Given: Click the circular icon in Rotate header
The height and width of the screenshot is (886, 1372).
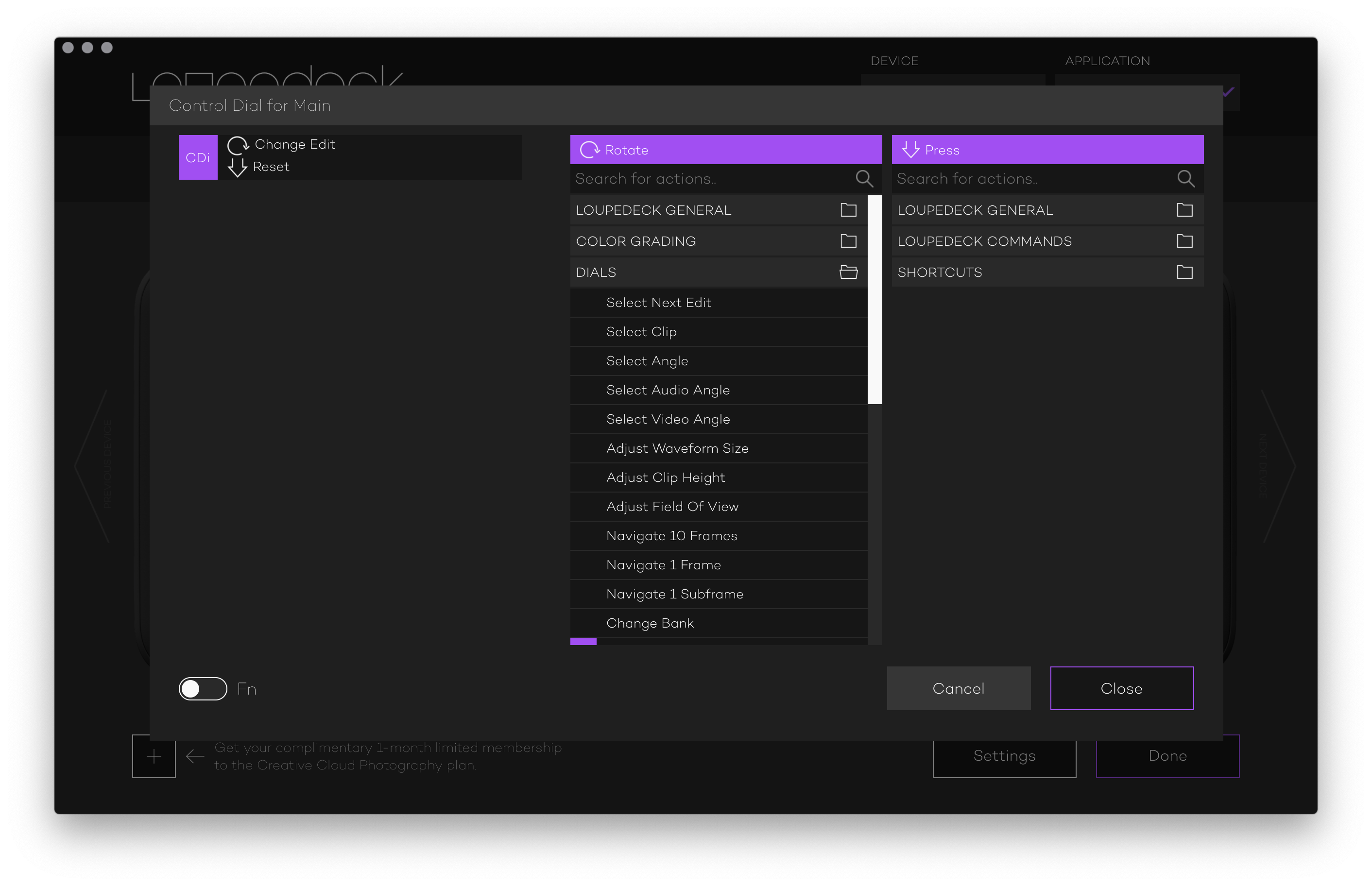Looking at the screenshot, I should [x=589, y=150].
